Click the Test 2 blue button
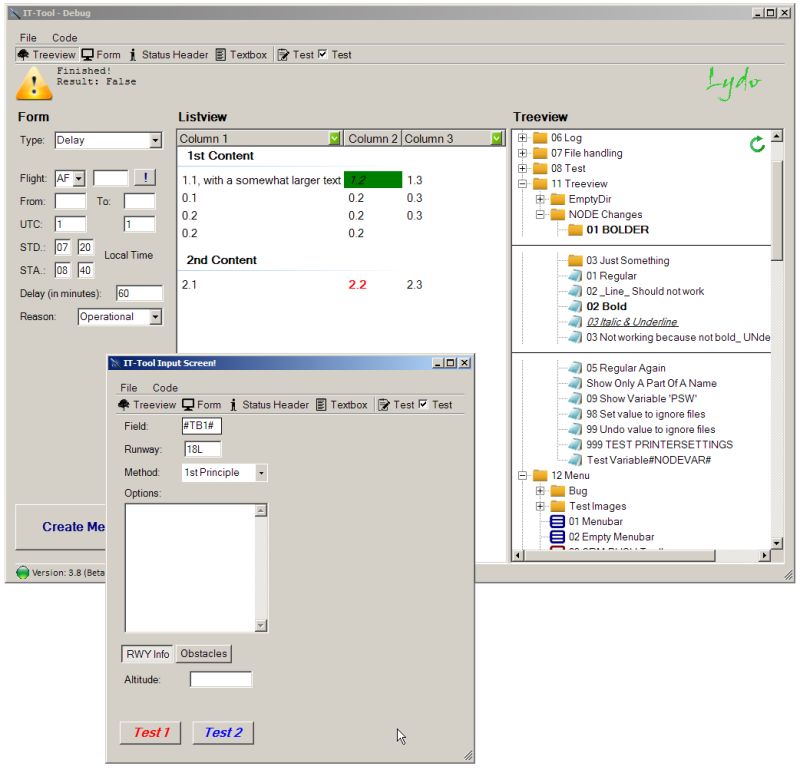The image size is (800, 773). pyautogui.click(x=223, y=733)
